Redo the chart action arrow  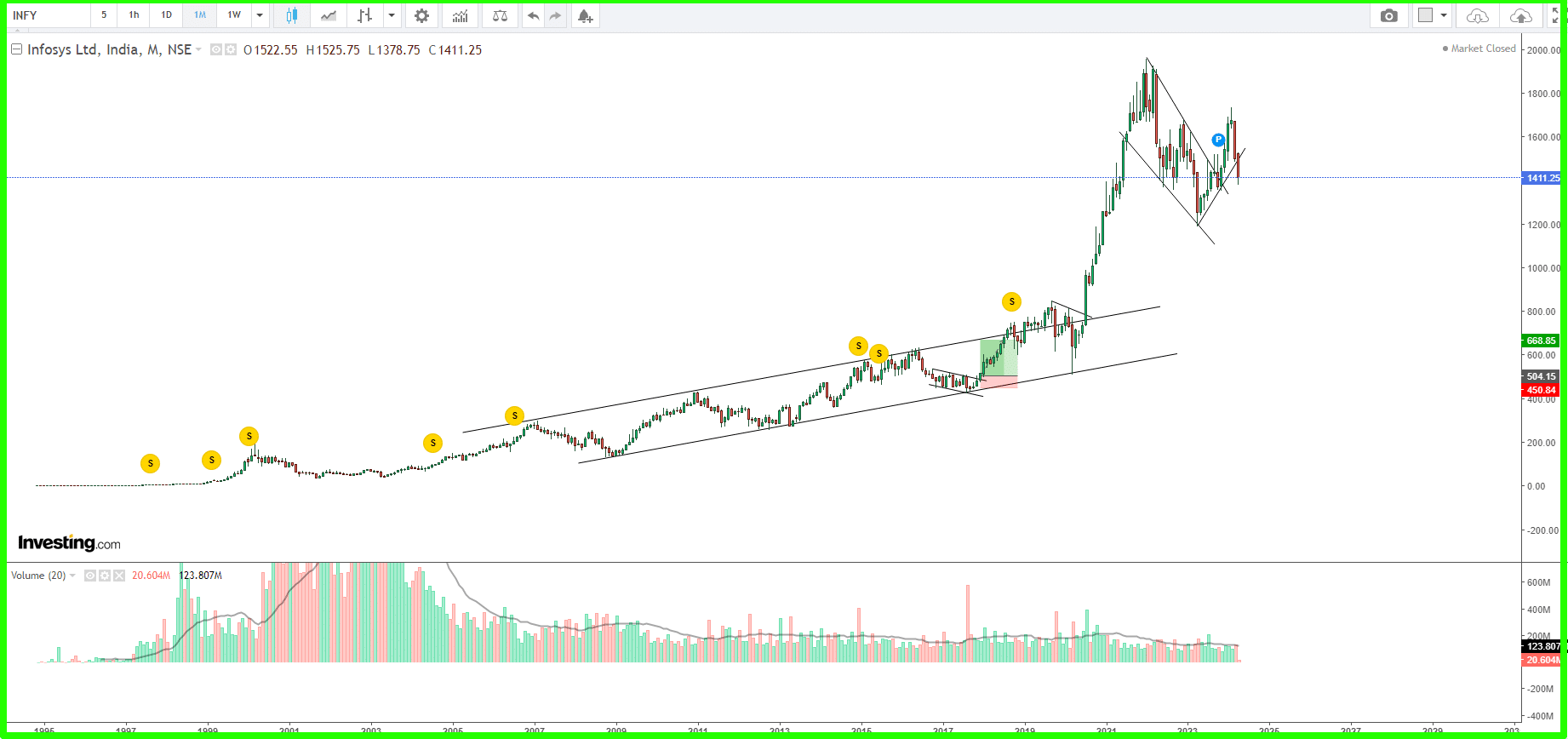[555, 15]
